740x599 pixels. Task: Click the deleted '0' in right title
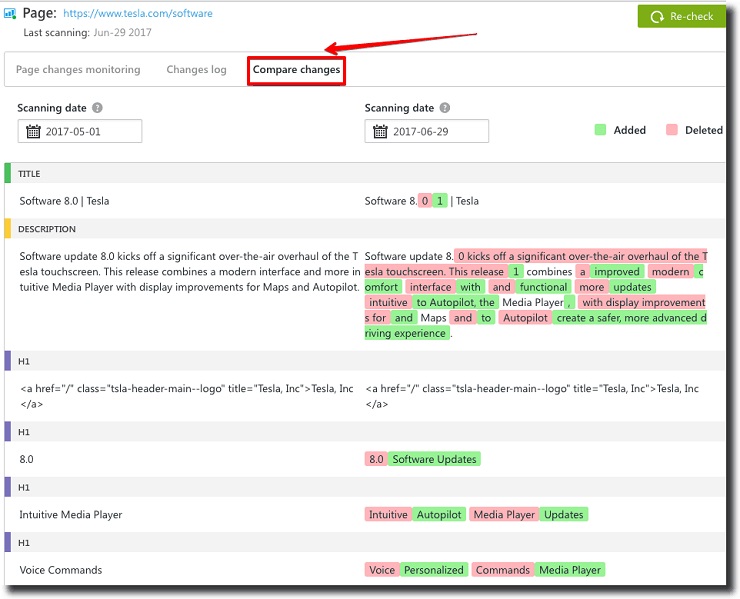click(x=425, y=201)
